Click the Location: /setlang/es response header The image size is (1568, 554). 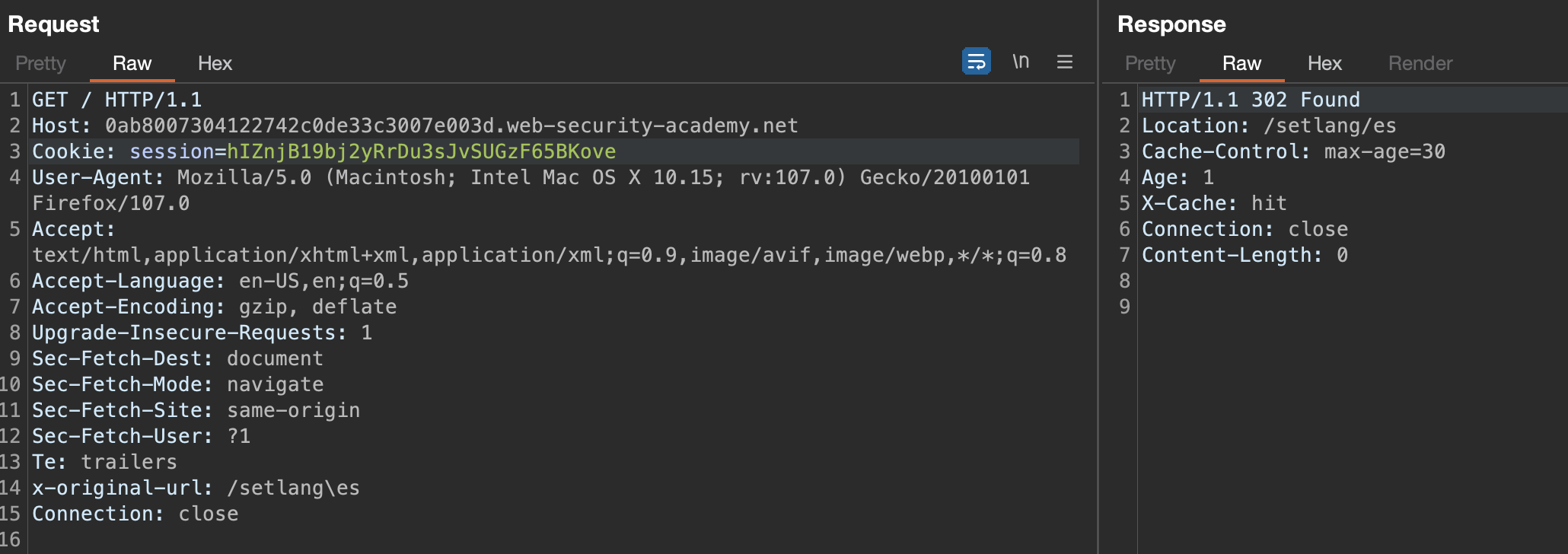pyautogui.click(x=1269, y=126)
